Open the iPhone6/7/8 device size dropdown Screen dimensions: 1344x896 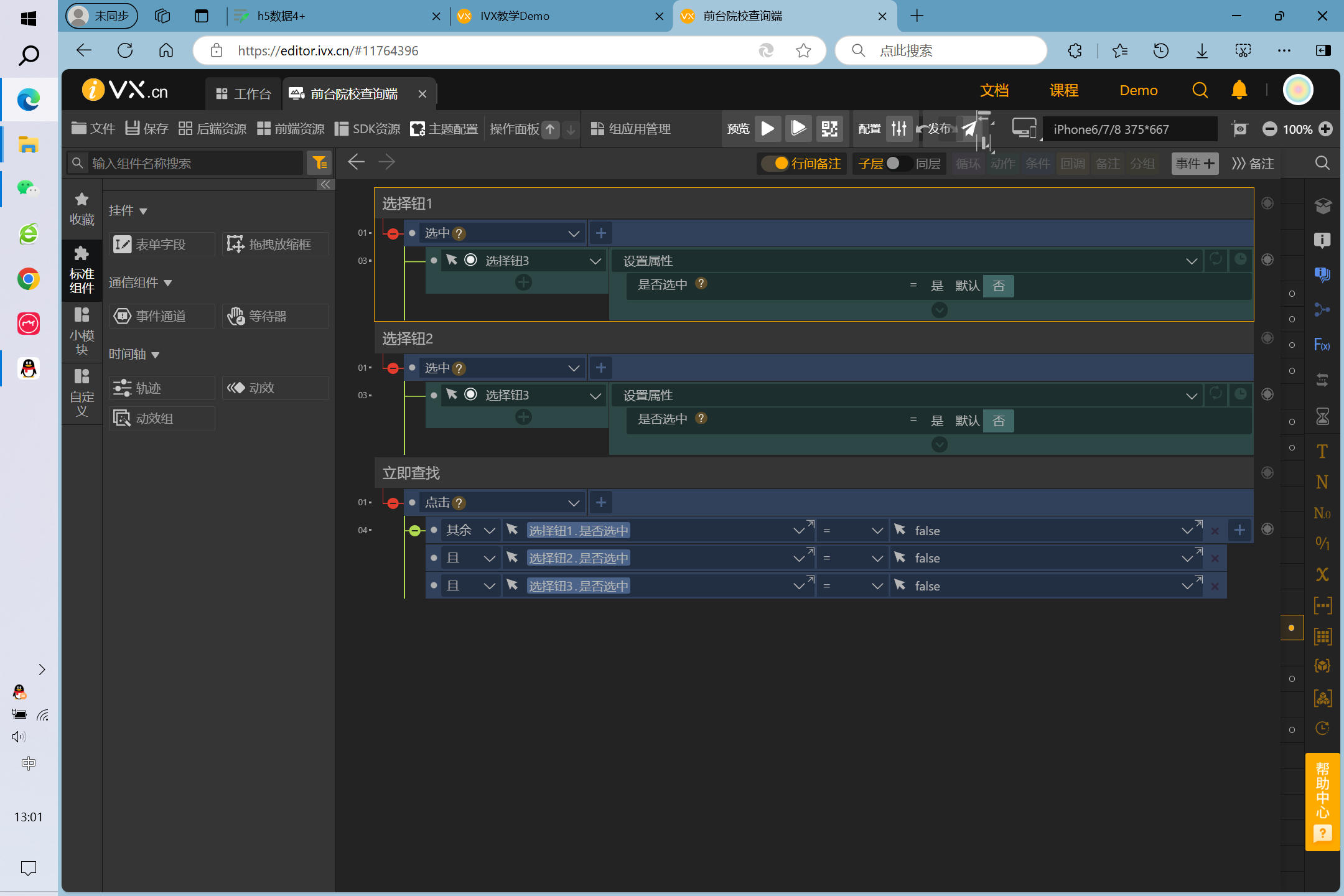coord(1128,129)
